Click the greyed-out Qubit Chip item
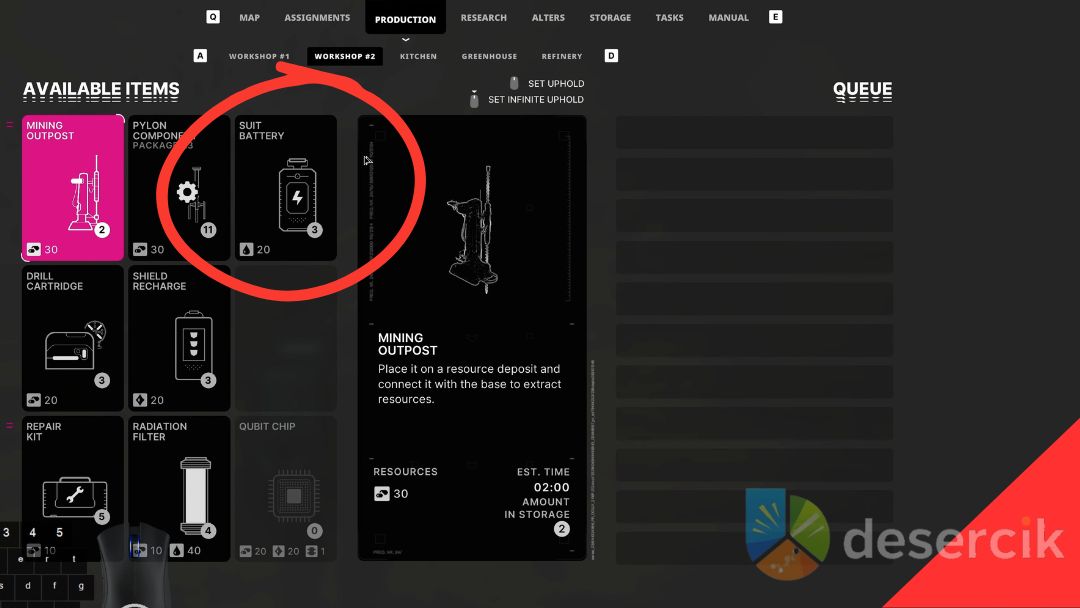1080x608 pixels. pyautogui.click(x=285, y=488)
